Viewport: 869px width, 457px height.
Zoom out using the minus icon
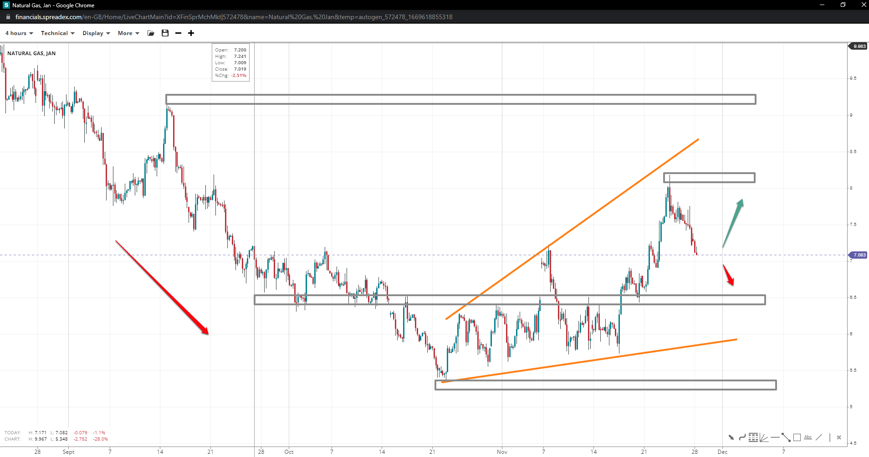pyautogui.click(x=178, y=33)
